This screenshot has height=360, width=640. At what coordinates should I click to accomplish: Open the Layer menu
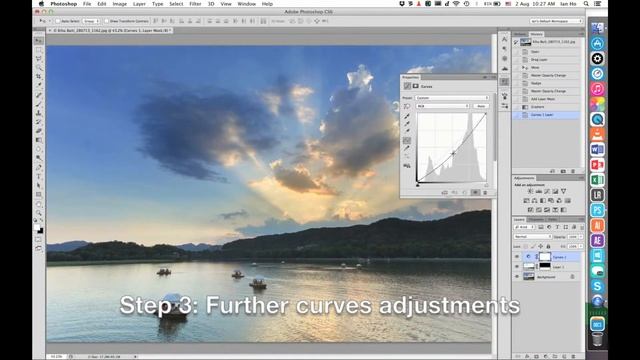(x=139, y=4)
